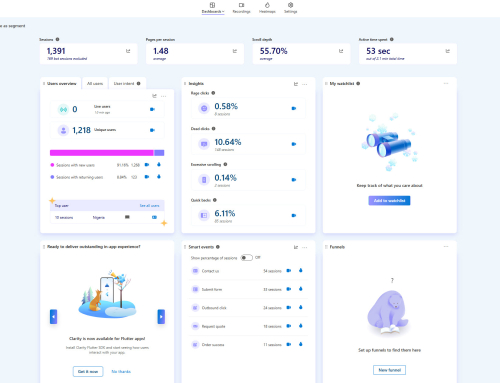This screenshot has width=500, height=383.
Task: View recordings for Dead clicks 10.64%
Action: tap(294, 144)
